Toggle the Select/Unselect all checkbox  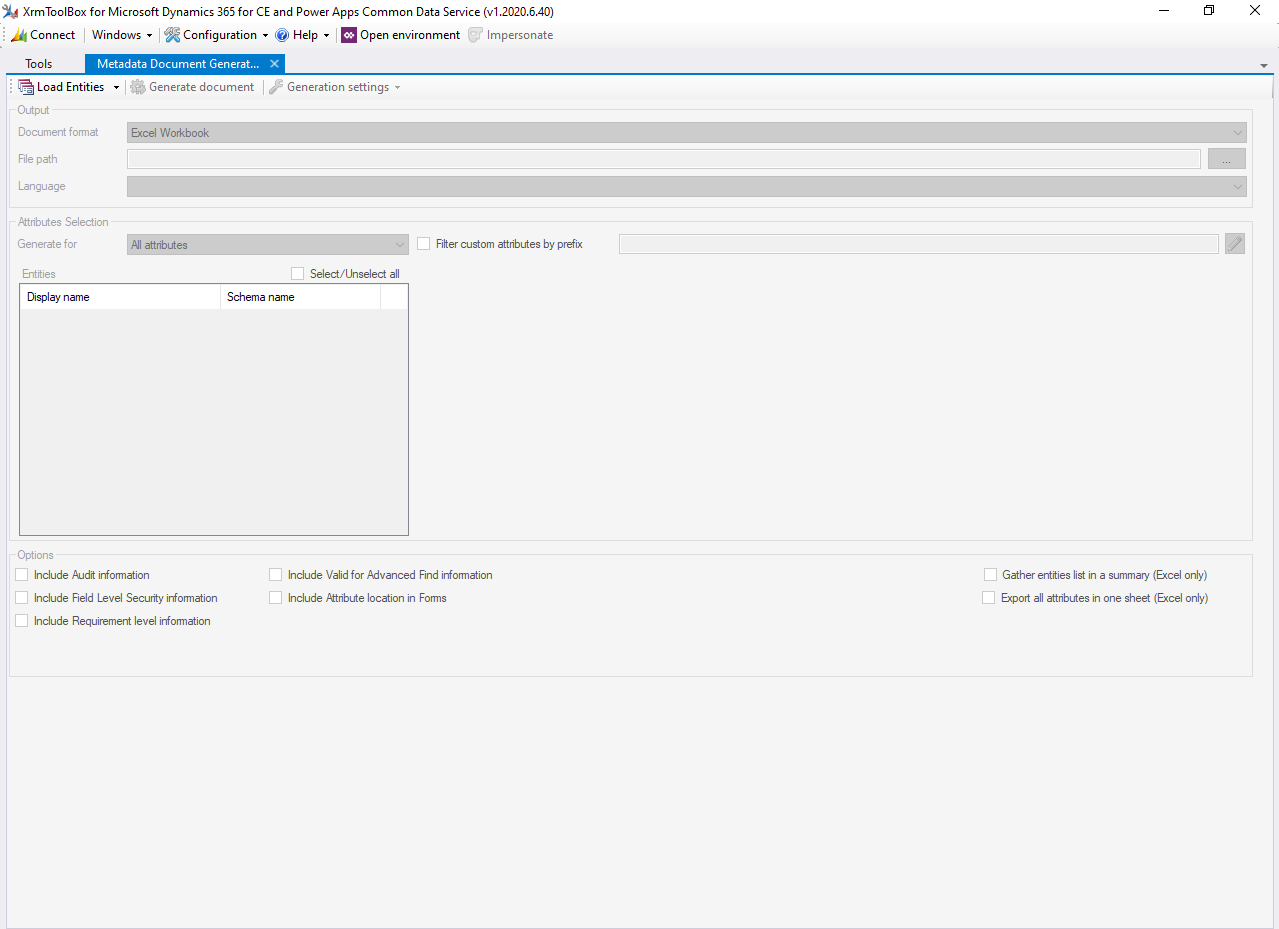pyautogui.click(x=297, y=274)
